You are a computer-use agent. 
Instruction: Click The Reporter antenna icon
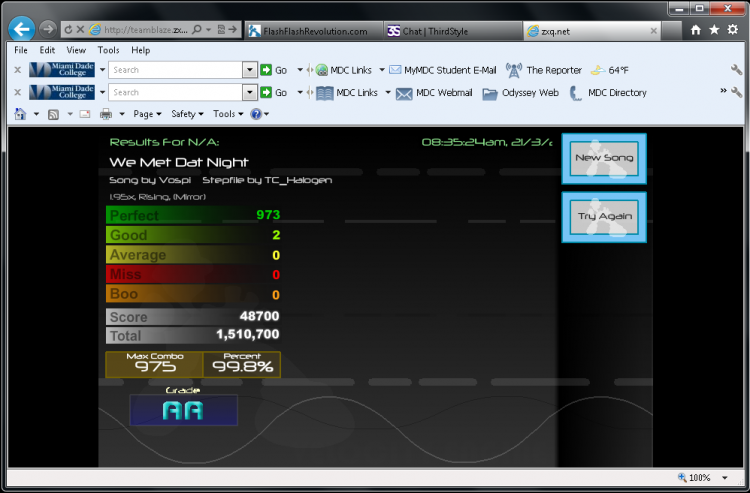pos(514,70)
